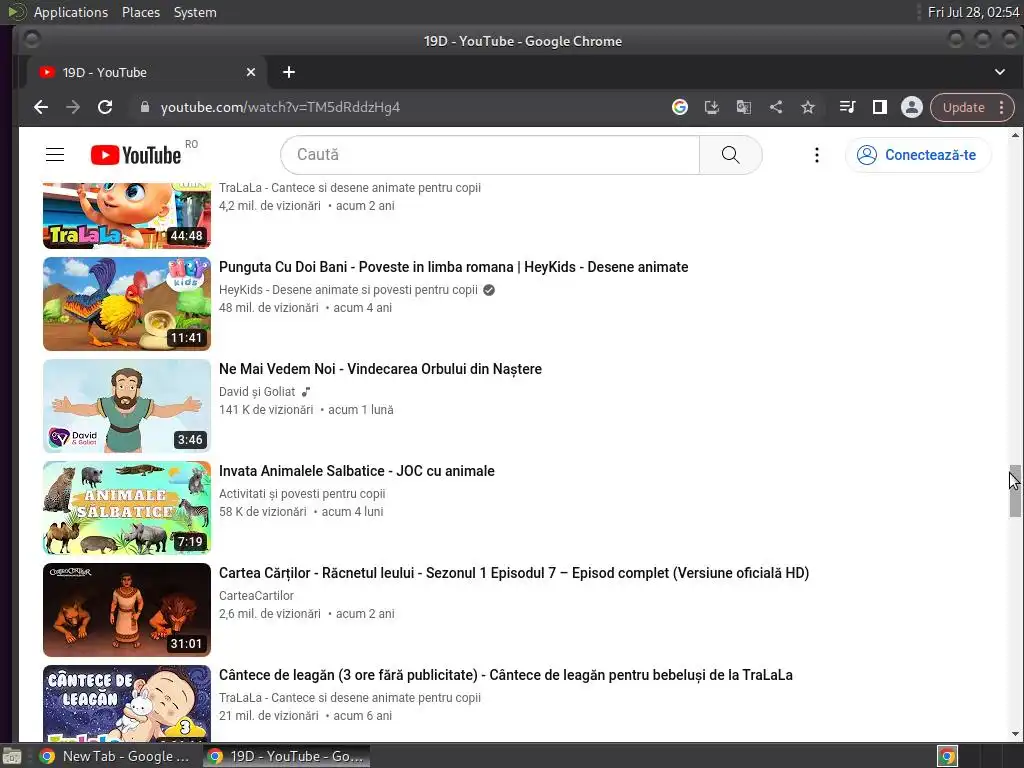This screenshot has width=1024, height=768.
Task: Open the TraLaLa 44:48 video thumbnail
Action: [x=127, y=216]
